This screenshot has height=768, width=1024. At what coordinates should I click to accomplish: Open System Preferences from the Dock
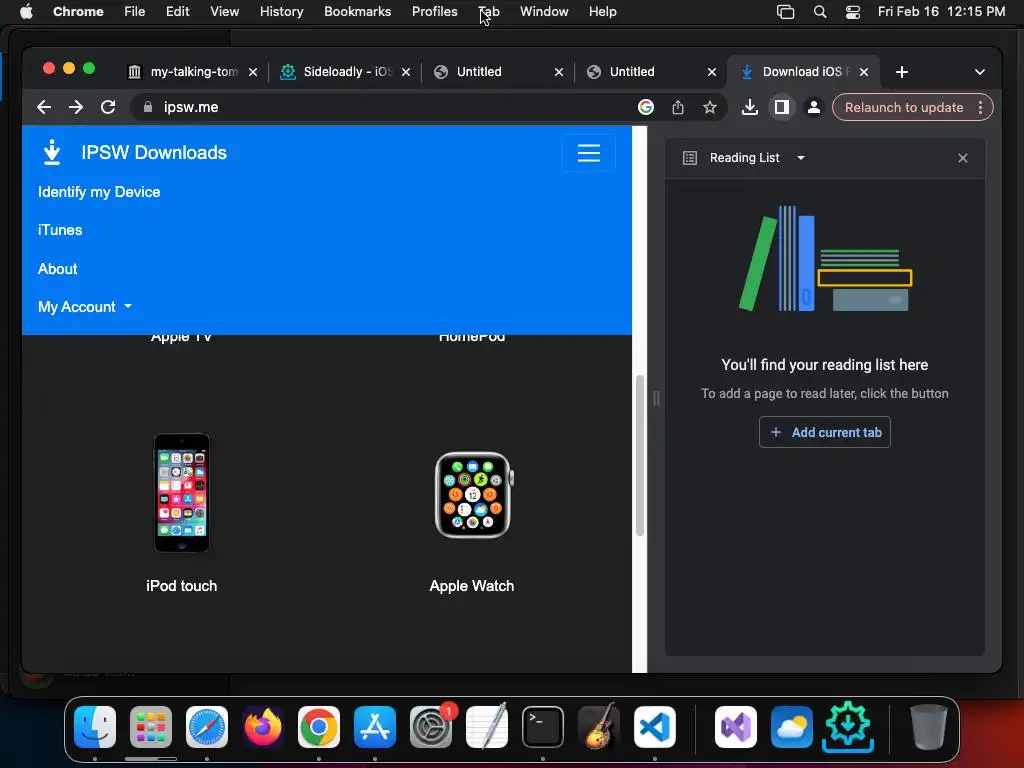pyautogui.click(x=431, y=727)
